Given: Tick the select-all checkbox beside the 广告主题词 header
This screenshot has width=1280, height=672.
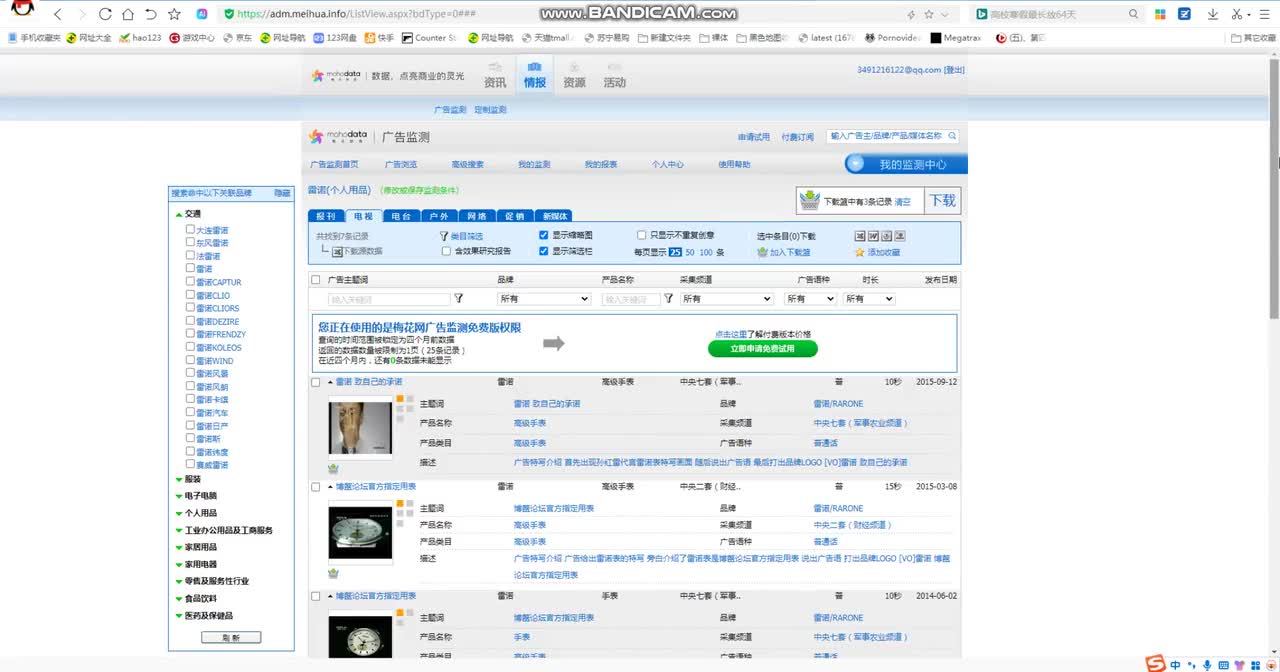Looking at the screenshot, I should pyautogui.click(x=316, y=280).
